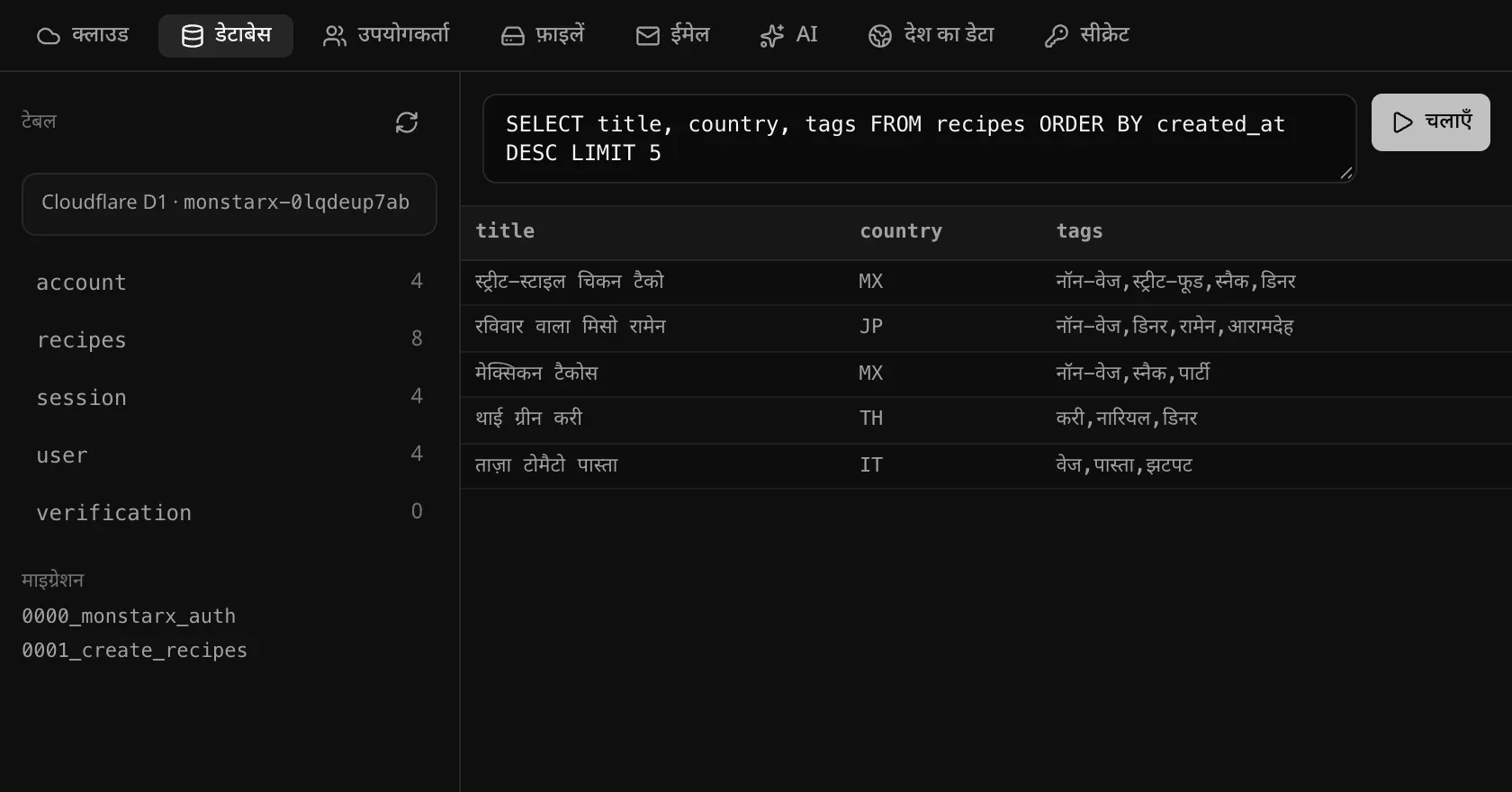Go to the ईमेल tab
Screen dimensions: 1512x792
point(673,35)
